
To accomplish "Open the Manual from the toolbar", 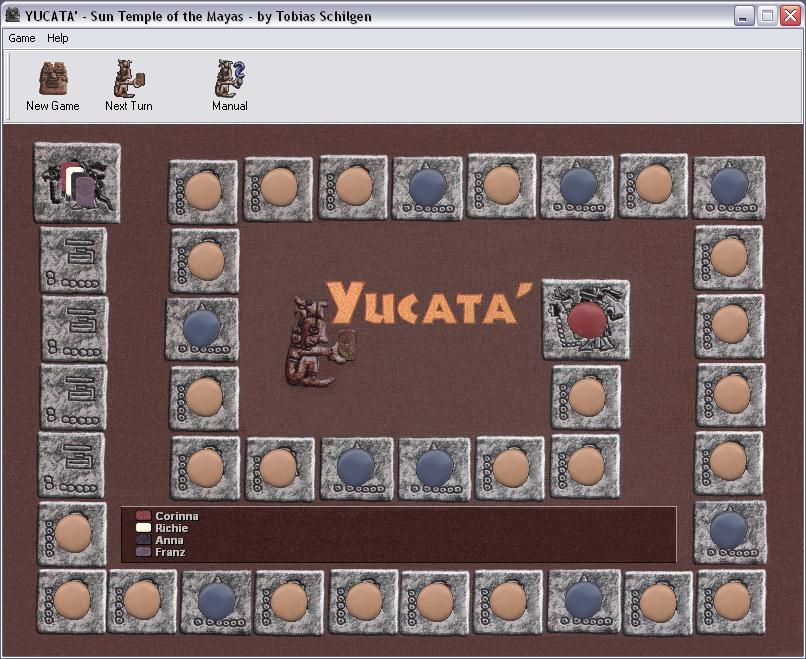I will [230, 86].
